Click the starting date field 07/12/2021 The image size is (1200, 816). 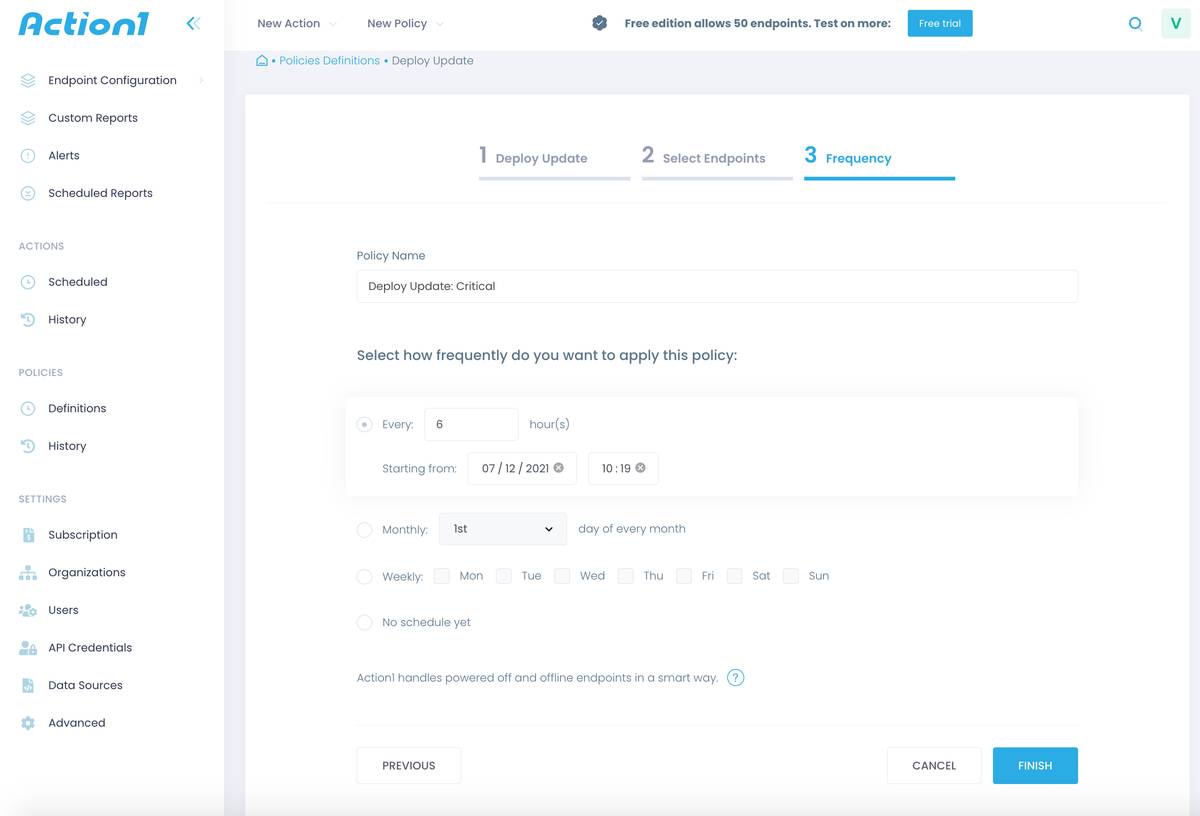pos(522,468)
